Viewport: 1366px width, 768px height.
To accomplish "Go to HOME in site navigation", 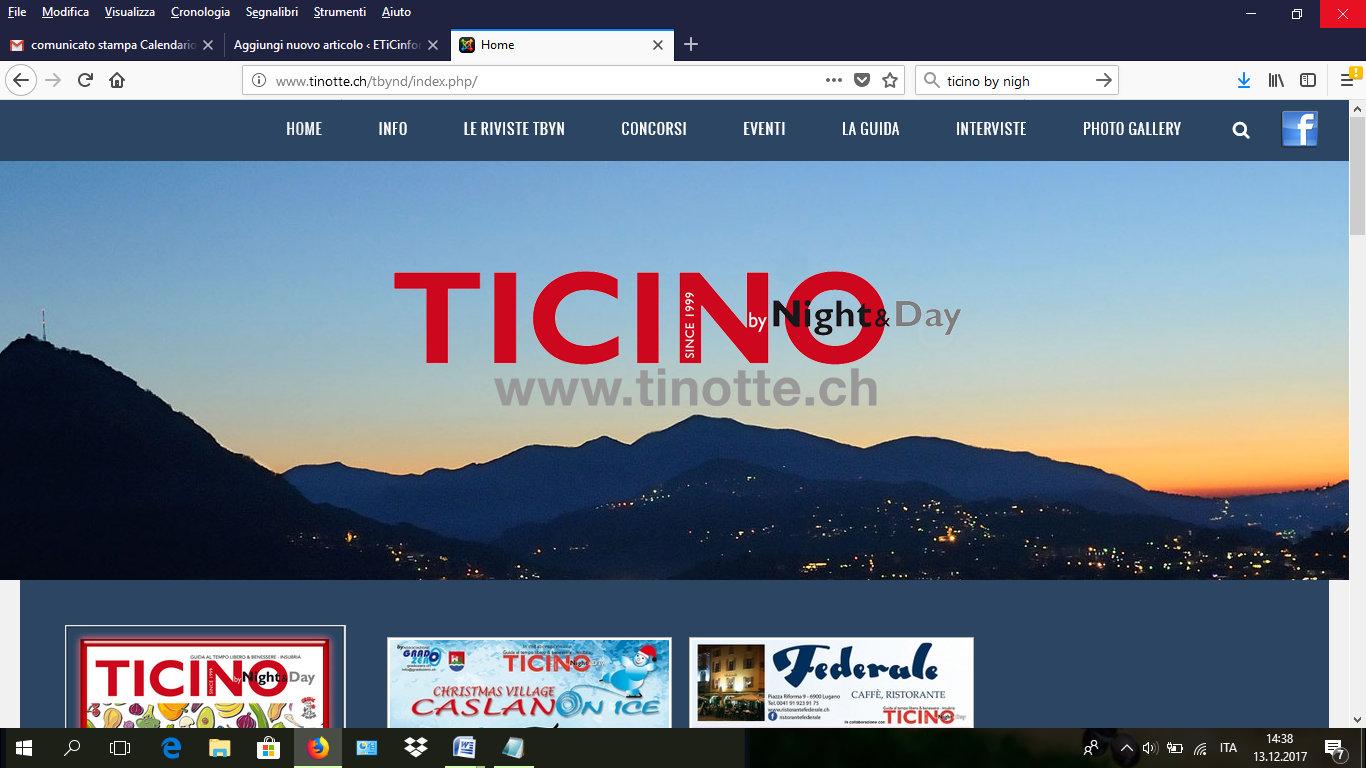I will 304,129.
